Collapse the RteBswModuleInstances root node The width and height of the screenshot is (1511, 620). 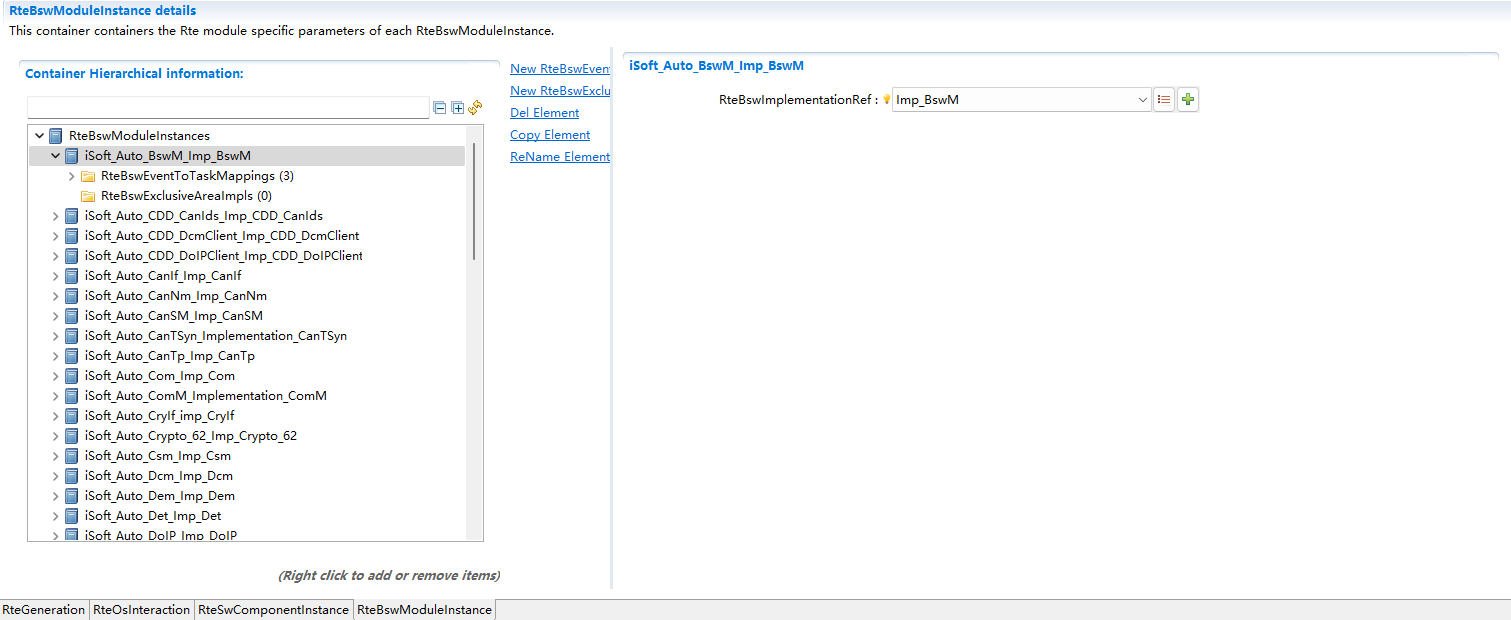pos(40,136)
